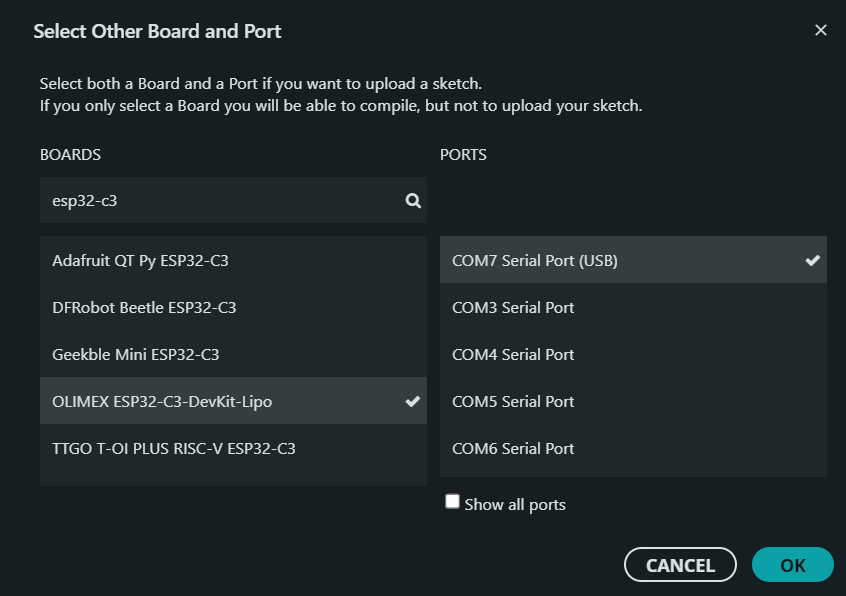Image resolution: width=846 pixels, height=596 pixels.
Task: Click the Show all ports label
Action: [x=515, y=505]
